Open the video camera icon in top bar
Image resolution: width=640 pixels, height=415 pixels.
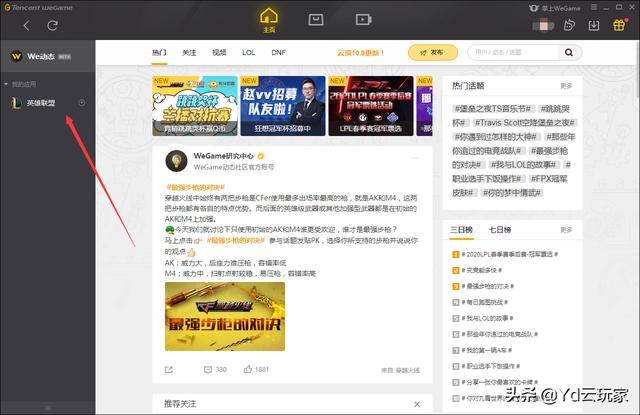click(363, 19)
